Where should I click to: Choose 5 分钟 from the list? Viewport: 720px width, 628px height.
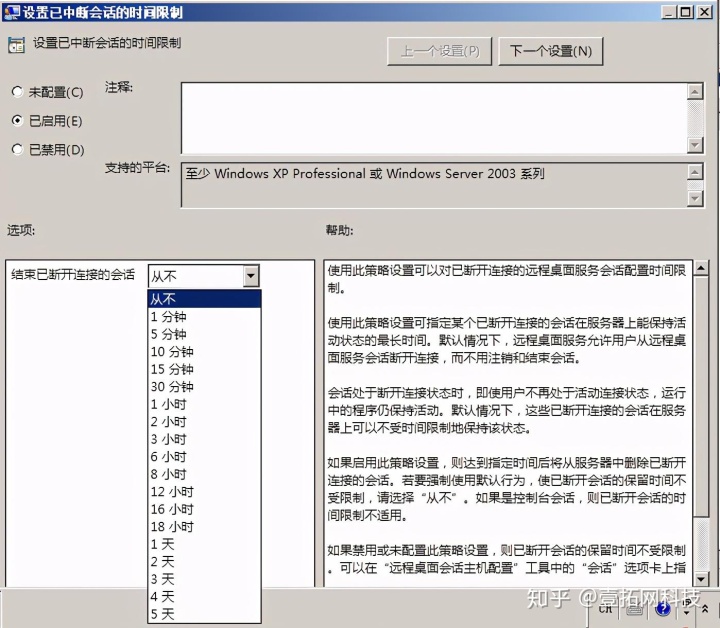point(204,334)
